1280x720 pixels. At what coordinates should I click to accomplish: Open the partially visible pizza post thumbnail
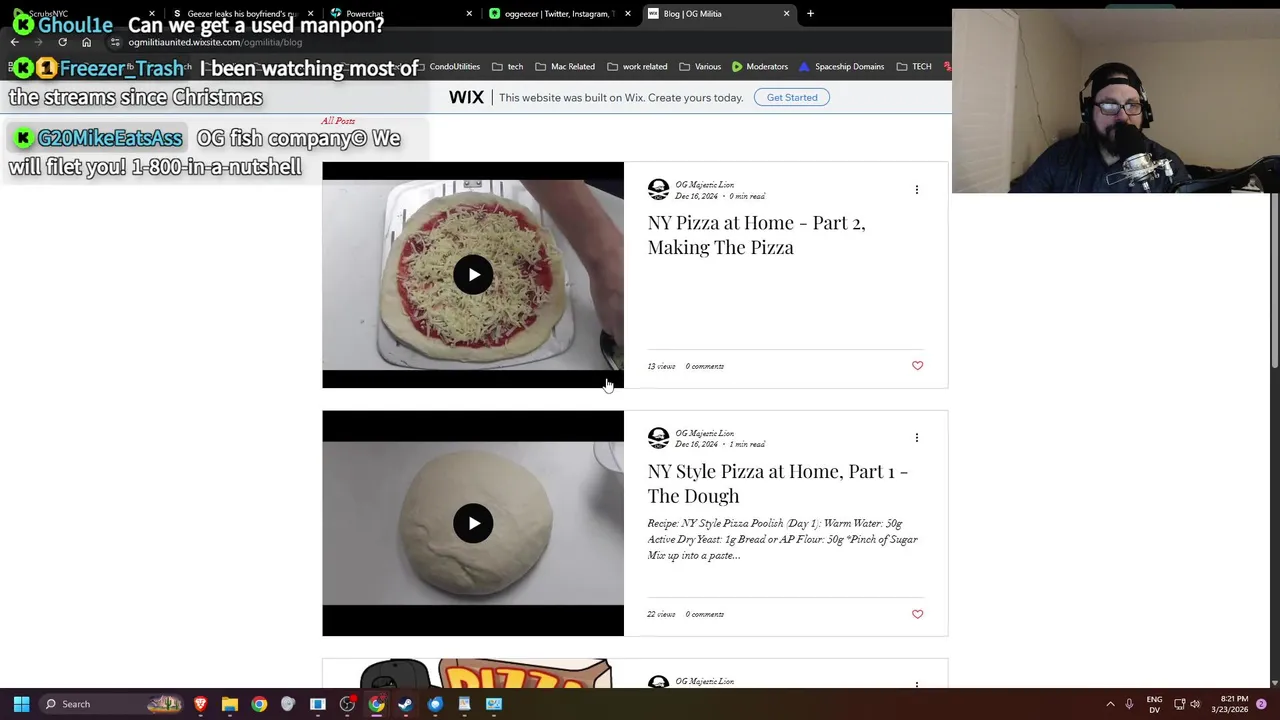473,675
